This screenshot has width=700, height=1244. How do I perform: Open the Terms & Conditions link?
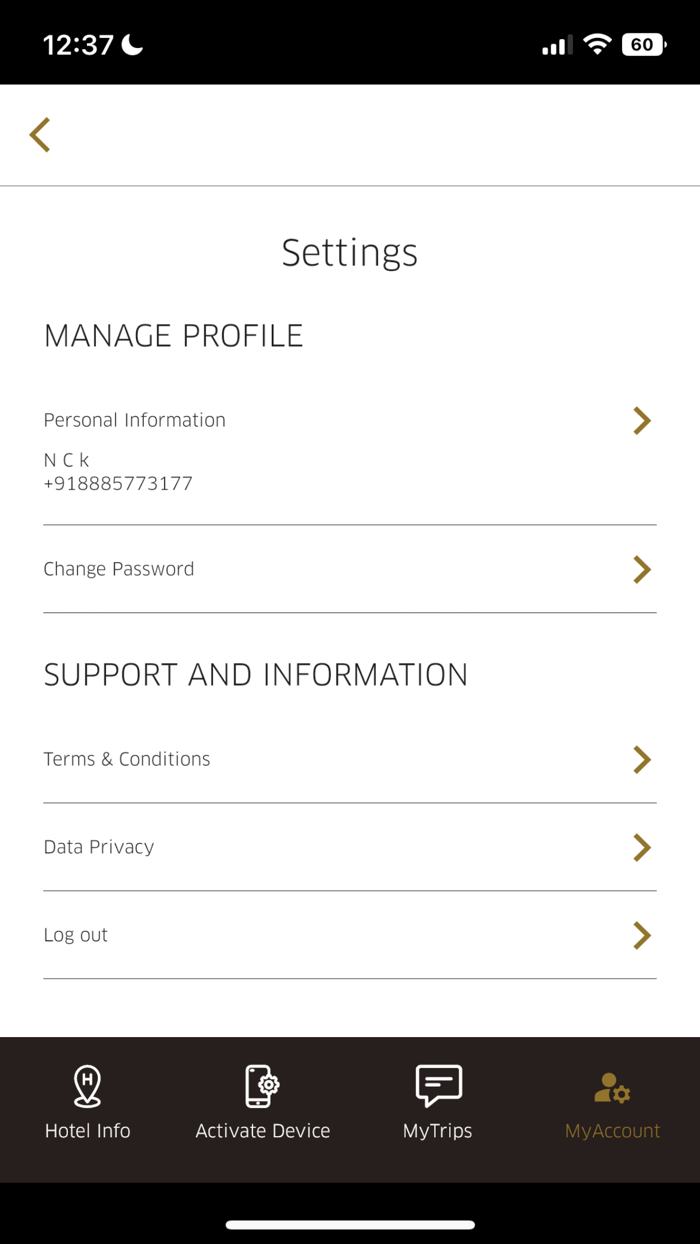127,759
